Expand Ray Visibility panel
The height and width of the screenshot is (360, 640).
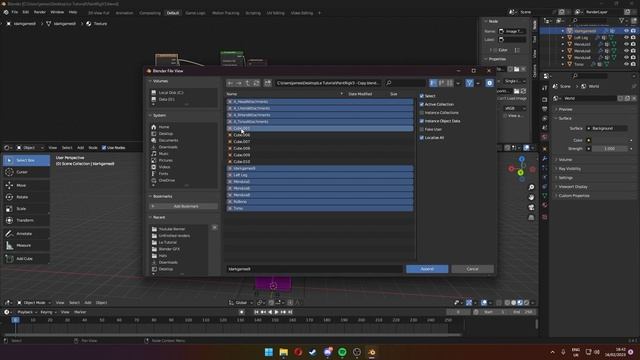coord(569,169)
